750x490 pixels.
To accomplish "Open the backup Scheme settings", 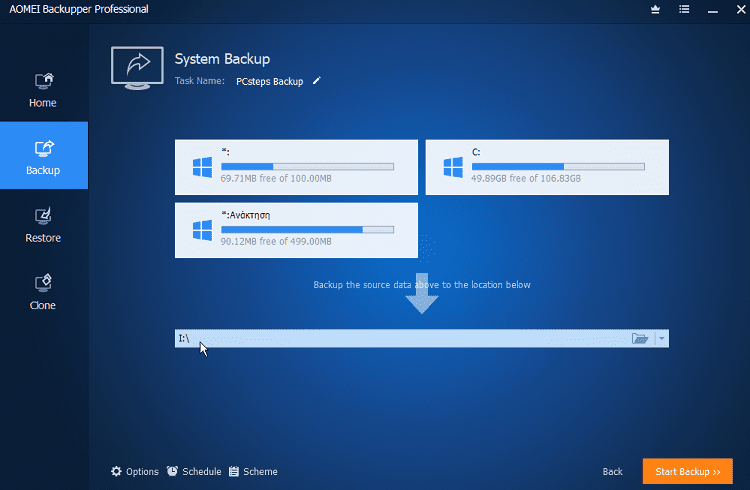I will (x=253, y=471).
